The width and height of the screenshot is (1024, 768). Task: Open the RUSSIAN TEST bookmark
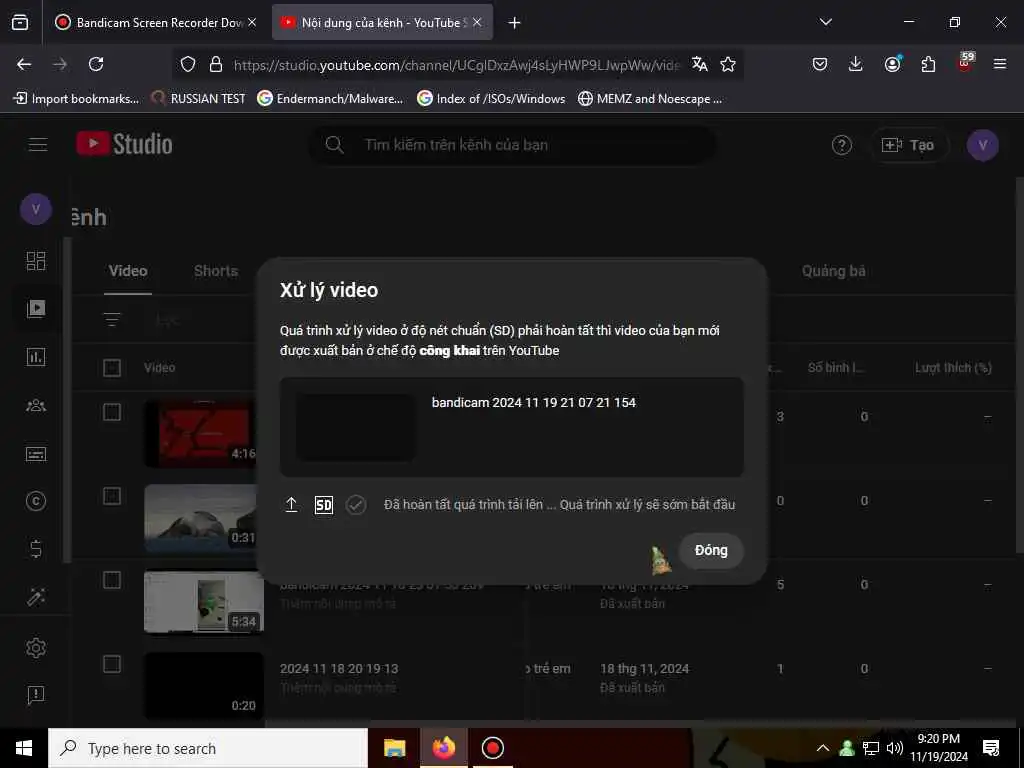[199, 99]
